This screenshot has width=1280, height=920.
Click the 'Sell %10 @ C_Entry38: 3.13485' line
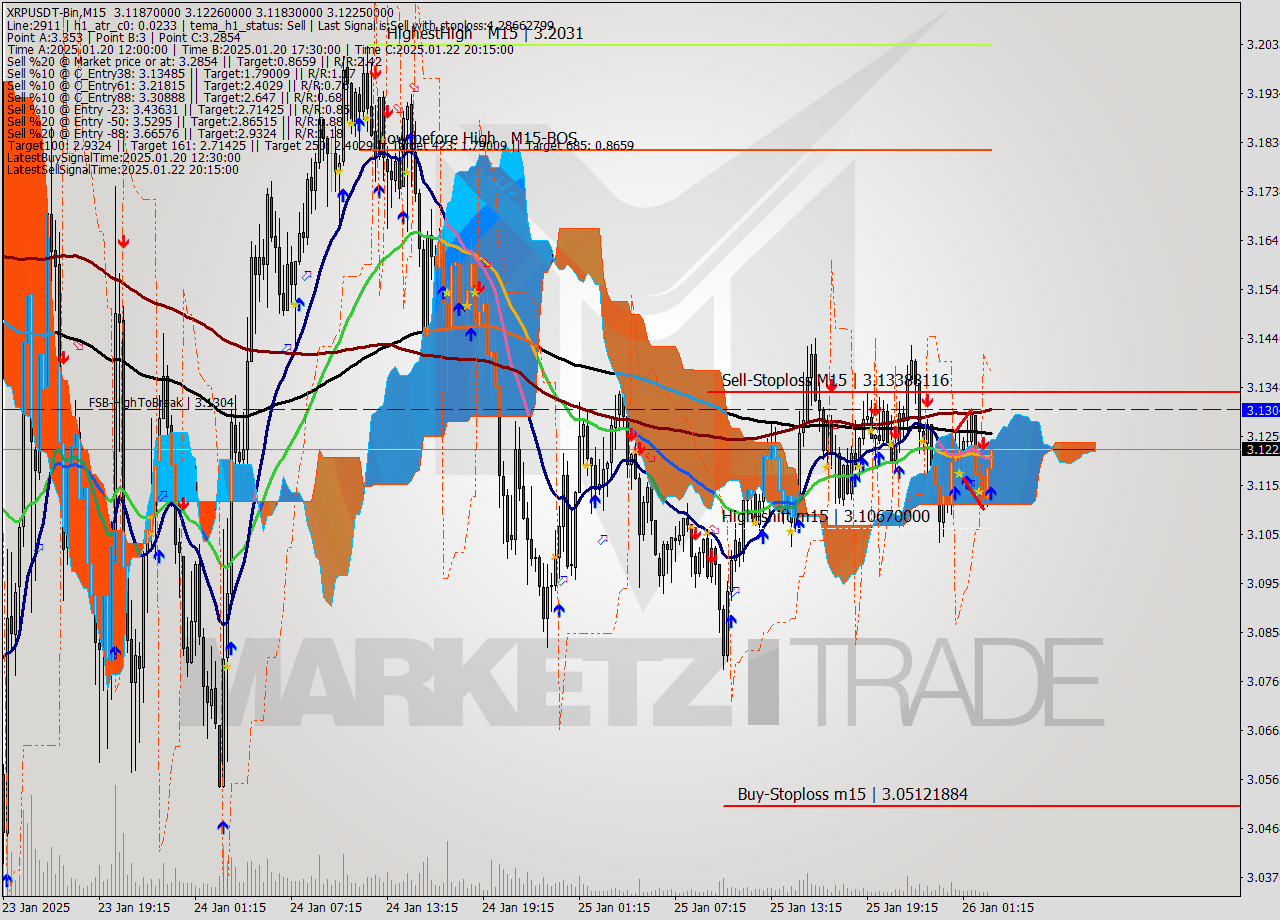pyautogui.click(x=181, y=74)
